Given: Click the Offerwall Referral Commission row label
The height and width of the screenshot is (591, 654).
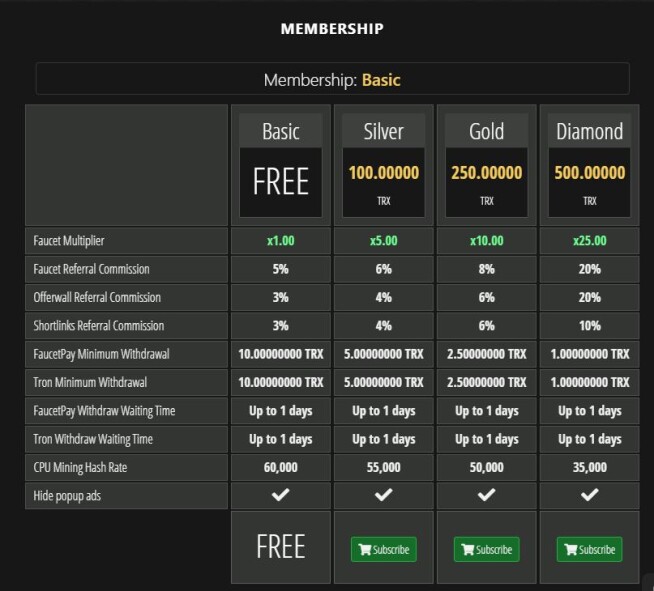Looking at the screenshot, I should 97,297.
